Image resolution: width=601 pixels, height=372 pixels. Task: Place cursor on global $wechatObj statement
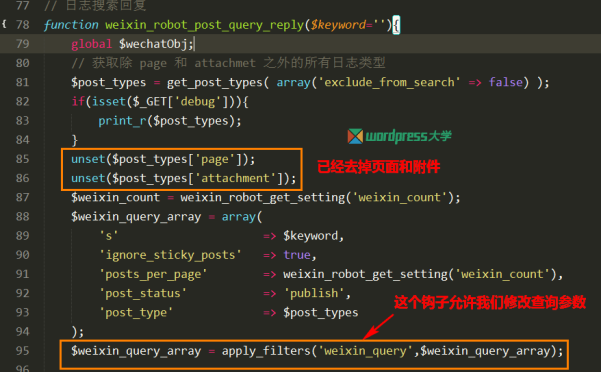click(x=132, y=44)
